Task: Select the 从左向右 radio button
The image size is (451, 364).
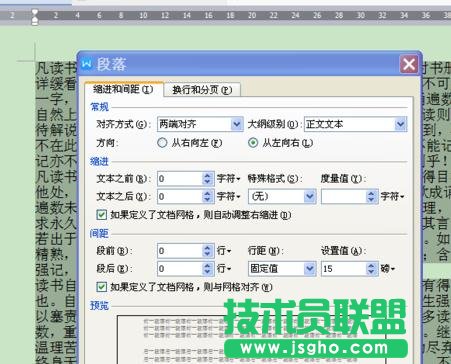Action: (253, 143)
